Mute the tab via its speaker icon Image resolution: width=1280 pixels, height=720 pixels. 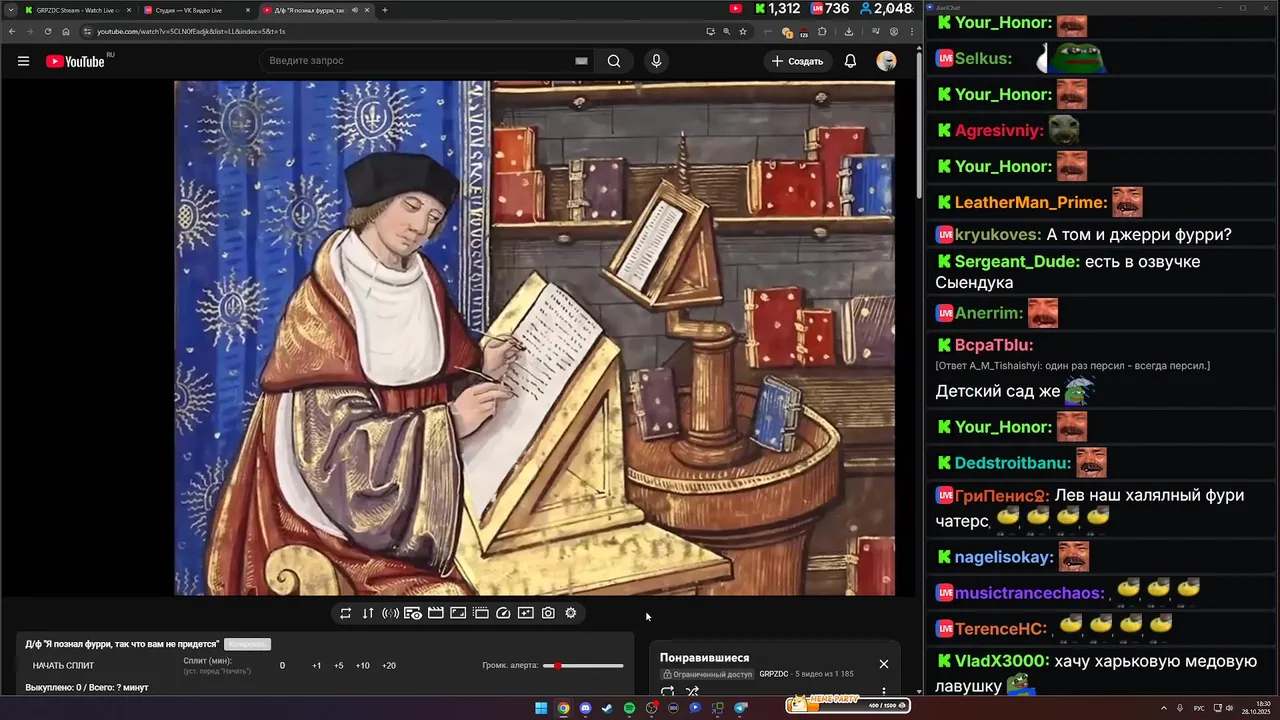(x=354, y=10)
